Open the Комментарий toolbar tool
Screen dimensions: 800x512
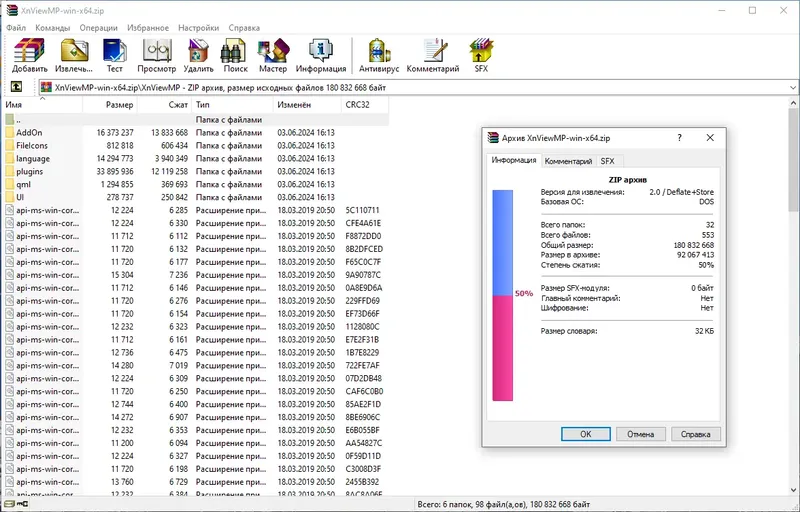(x=433, y=56)
